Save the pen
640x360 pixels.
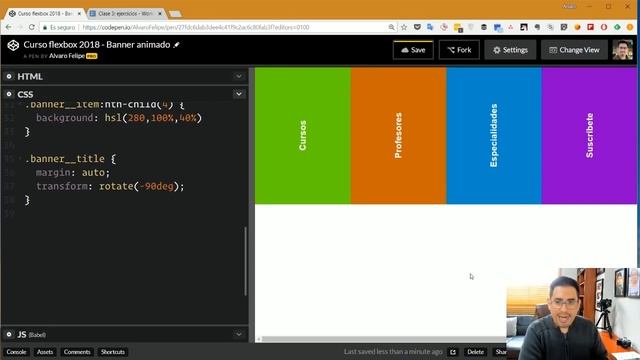413,50
